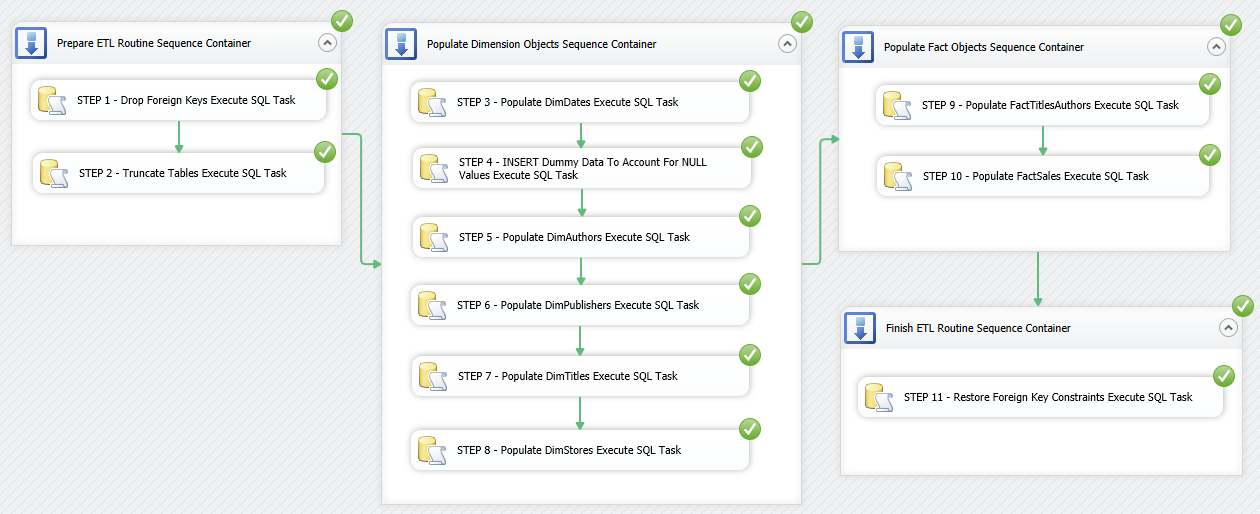Click the SQL task icon for STEP 10

pyautogui.click(x=898, y=177)
